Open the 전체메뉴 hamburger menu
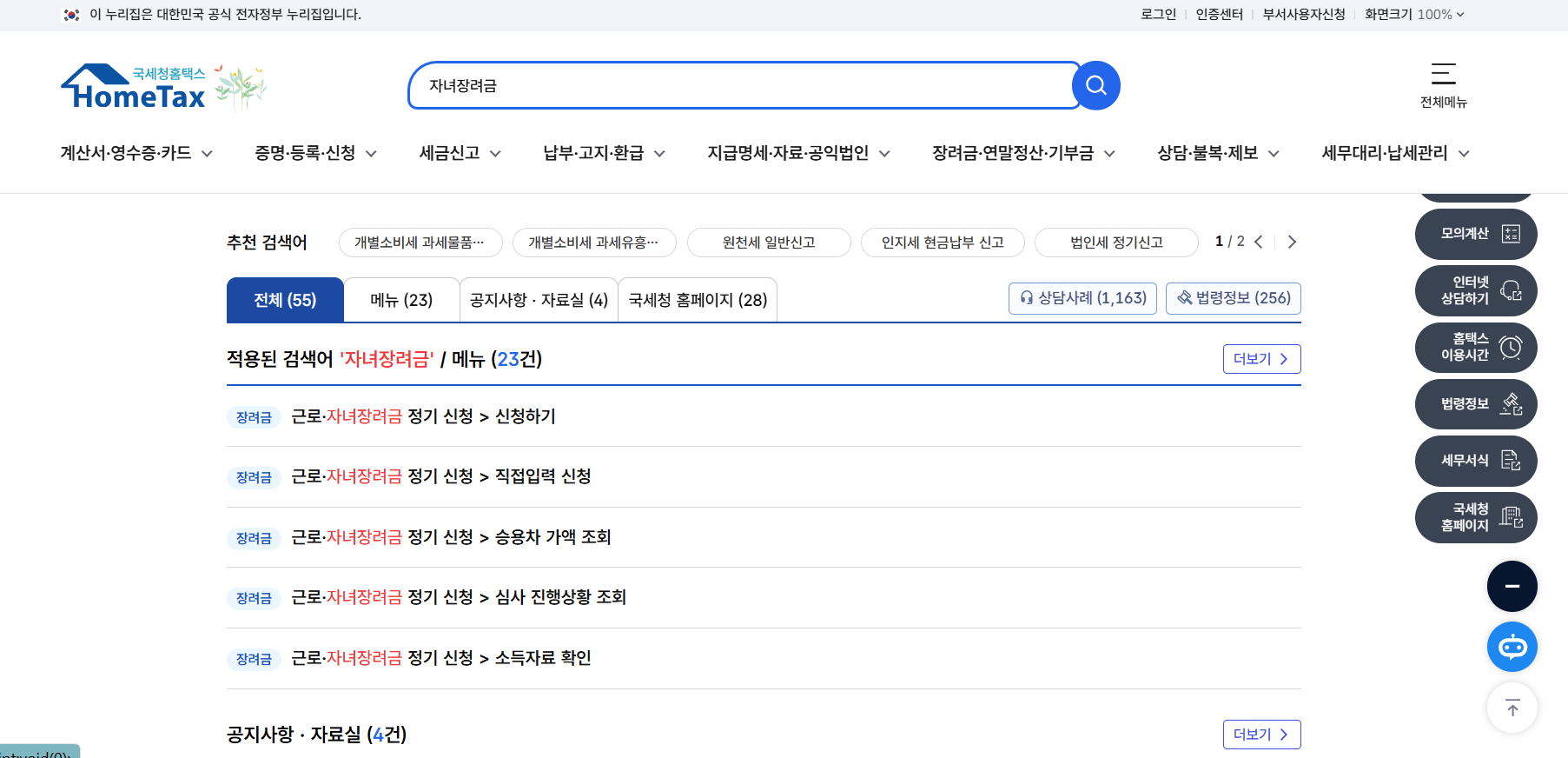The height and width of the screenshot is (758, 1568). tap(1443, 85)
